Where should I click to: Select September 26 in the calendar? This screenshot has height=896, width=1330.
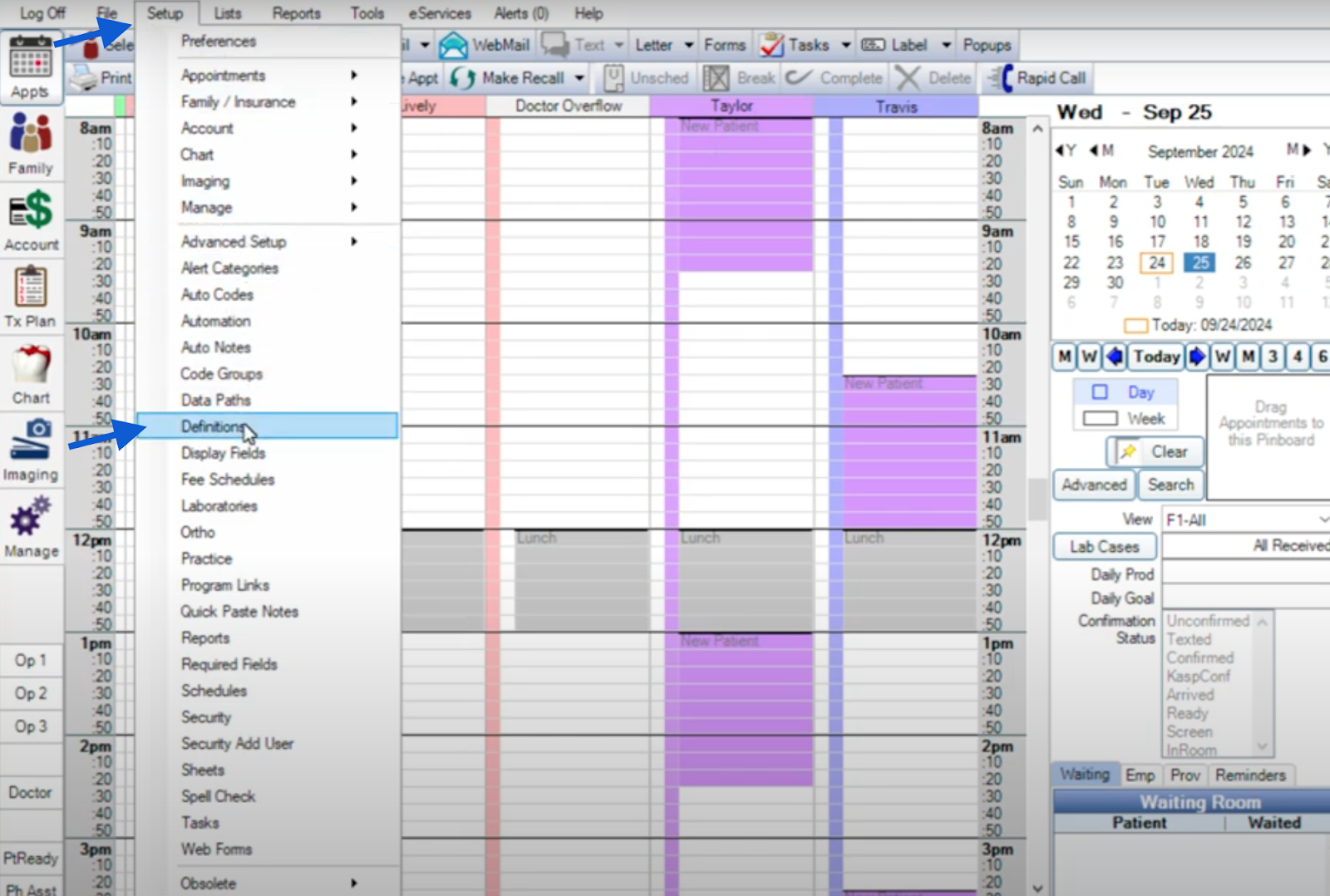(1243, 263)
